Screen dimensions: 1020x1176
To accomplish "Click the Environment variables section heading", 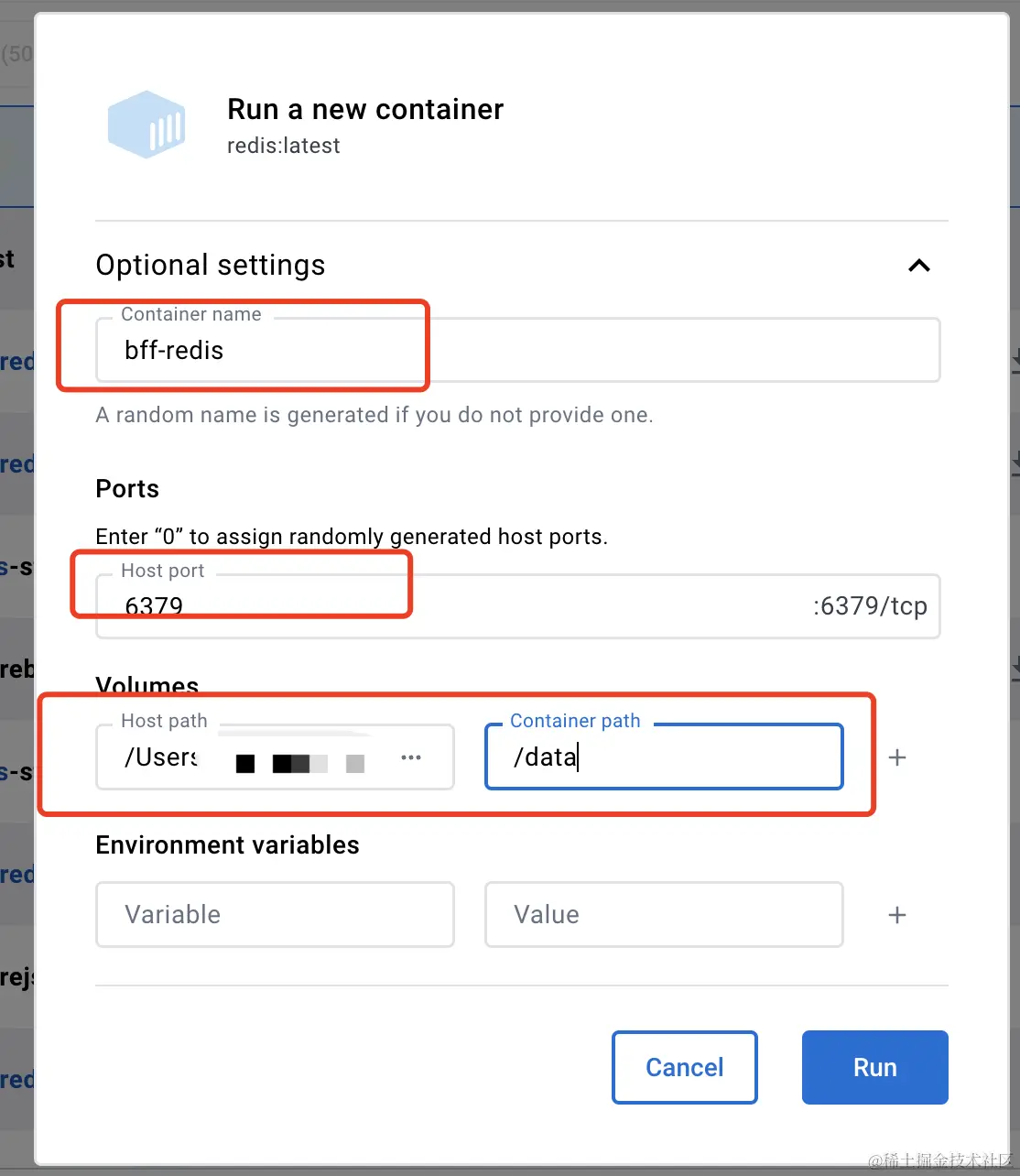I will pos(228,844).
